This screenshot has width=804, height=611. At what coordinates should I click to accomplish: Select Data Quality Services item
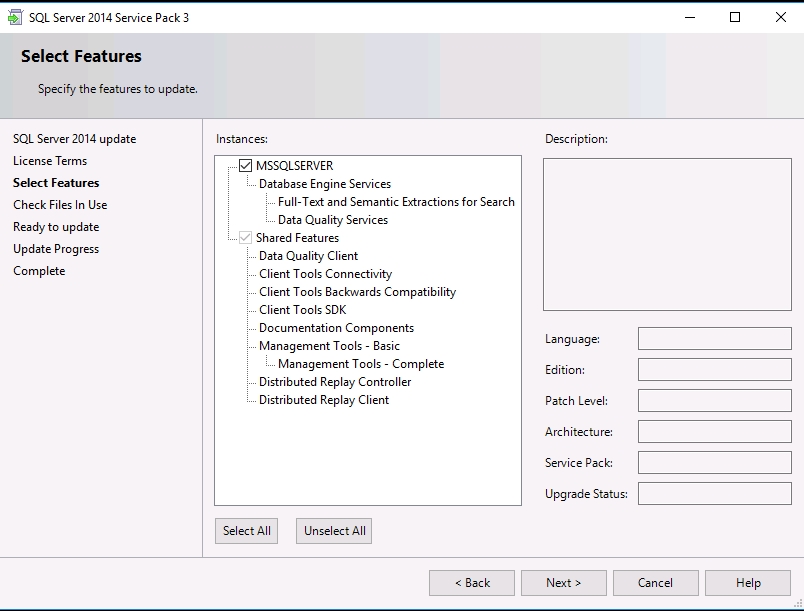pos(333,220)
